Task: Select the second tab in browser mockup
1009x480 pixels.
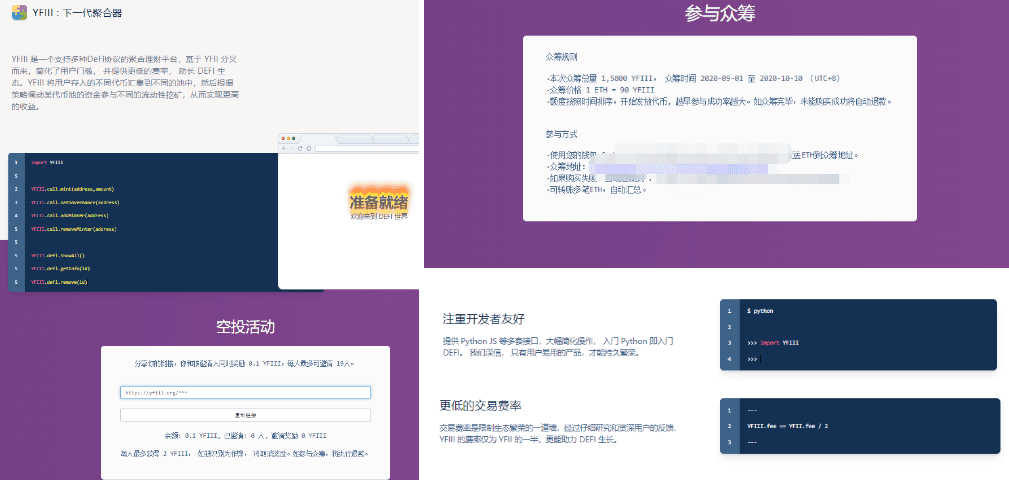Action: [355, 138]
